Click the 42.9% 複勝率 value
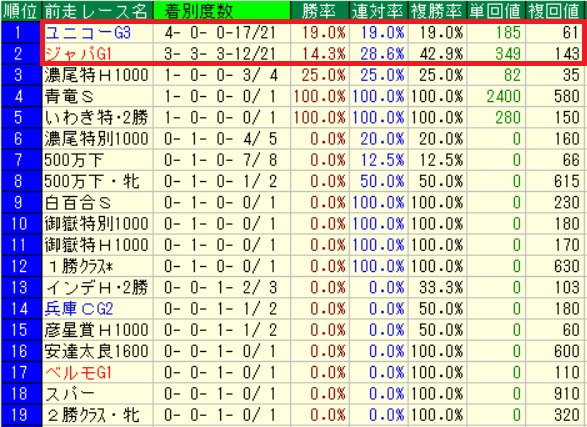 tap(441, 54)
